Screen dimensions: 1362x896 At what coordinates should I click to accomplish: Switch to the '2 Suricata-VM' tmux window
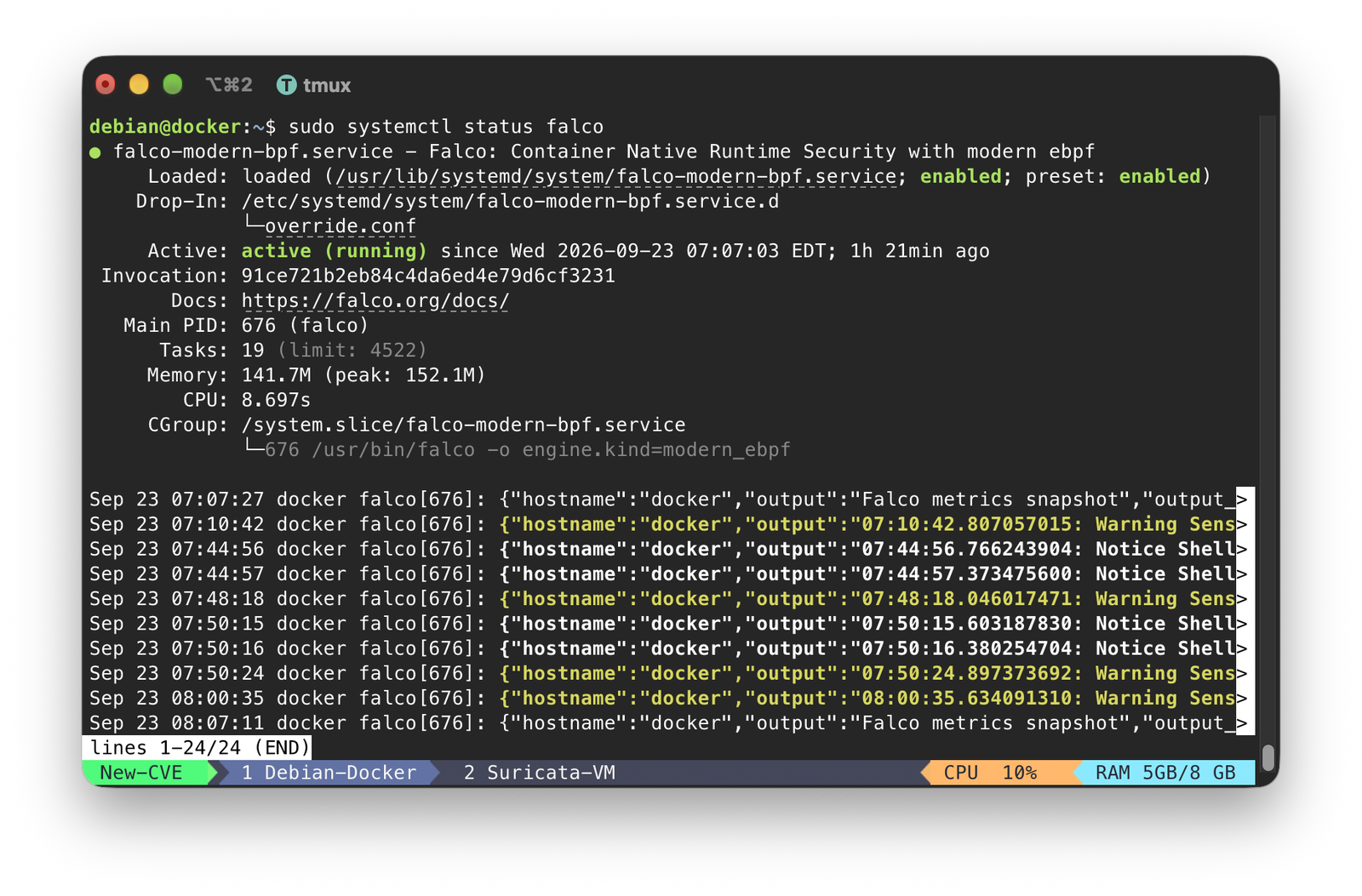540,773
